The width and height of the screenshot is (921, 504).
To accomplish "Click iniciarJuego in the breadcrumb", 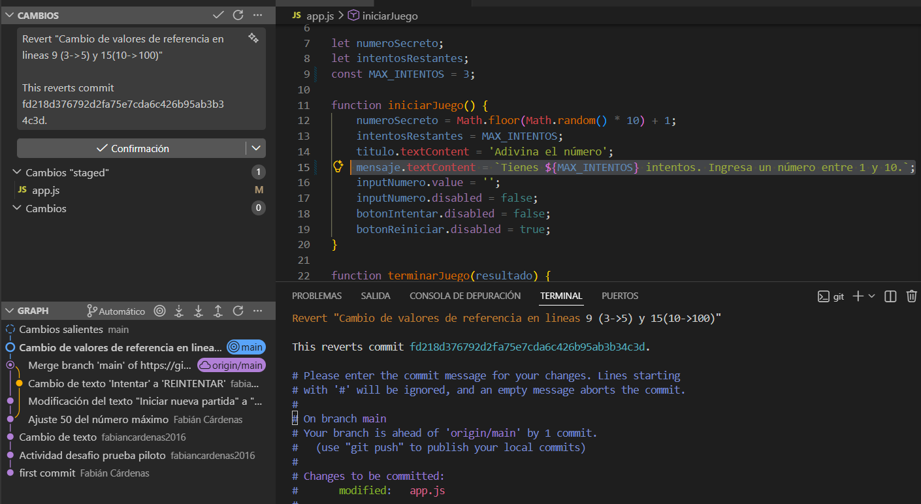I will [389, 16].
